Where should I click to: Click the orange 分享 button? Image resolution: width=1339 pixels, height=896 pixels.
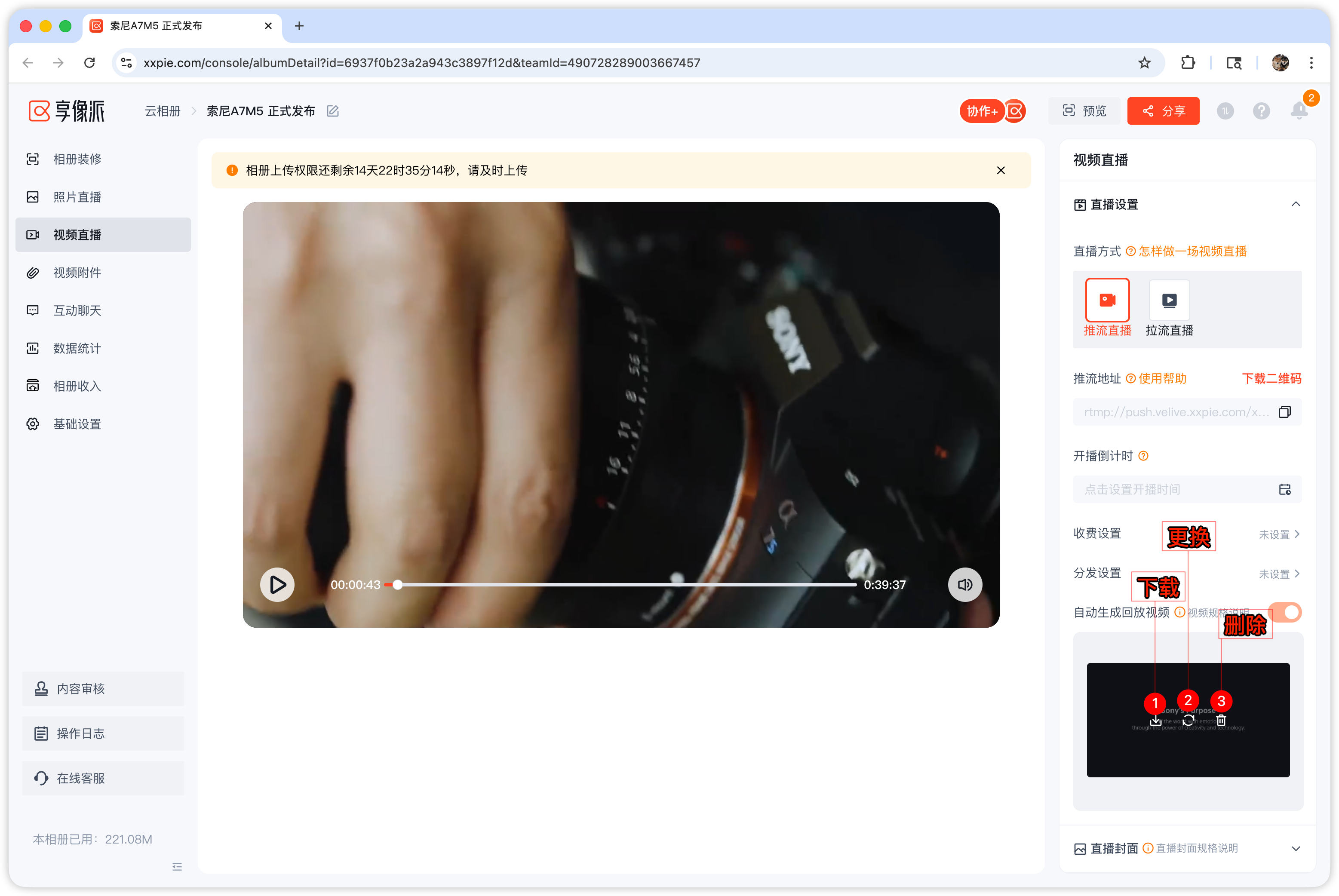(1163, 111)
